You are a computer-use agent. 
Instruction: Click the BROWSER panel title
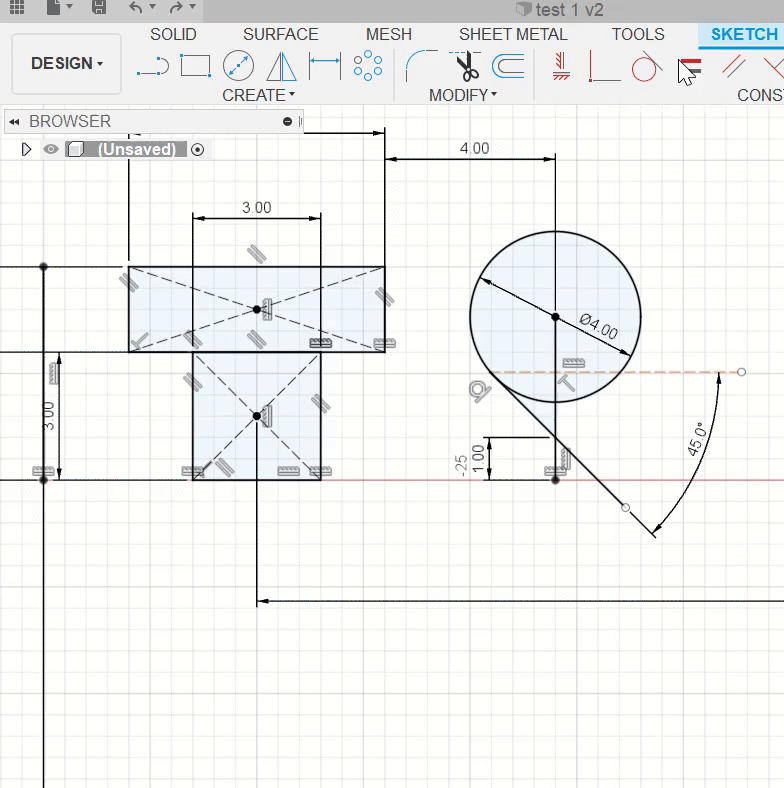pyautogui.click(x=70, y=122)
